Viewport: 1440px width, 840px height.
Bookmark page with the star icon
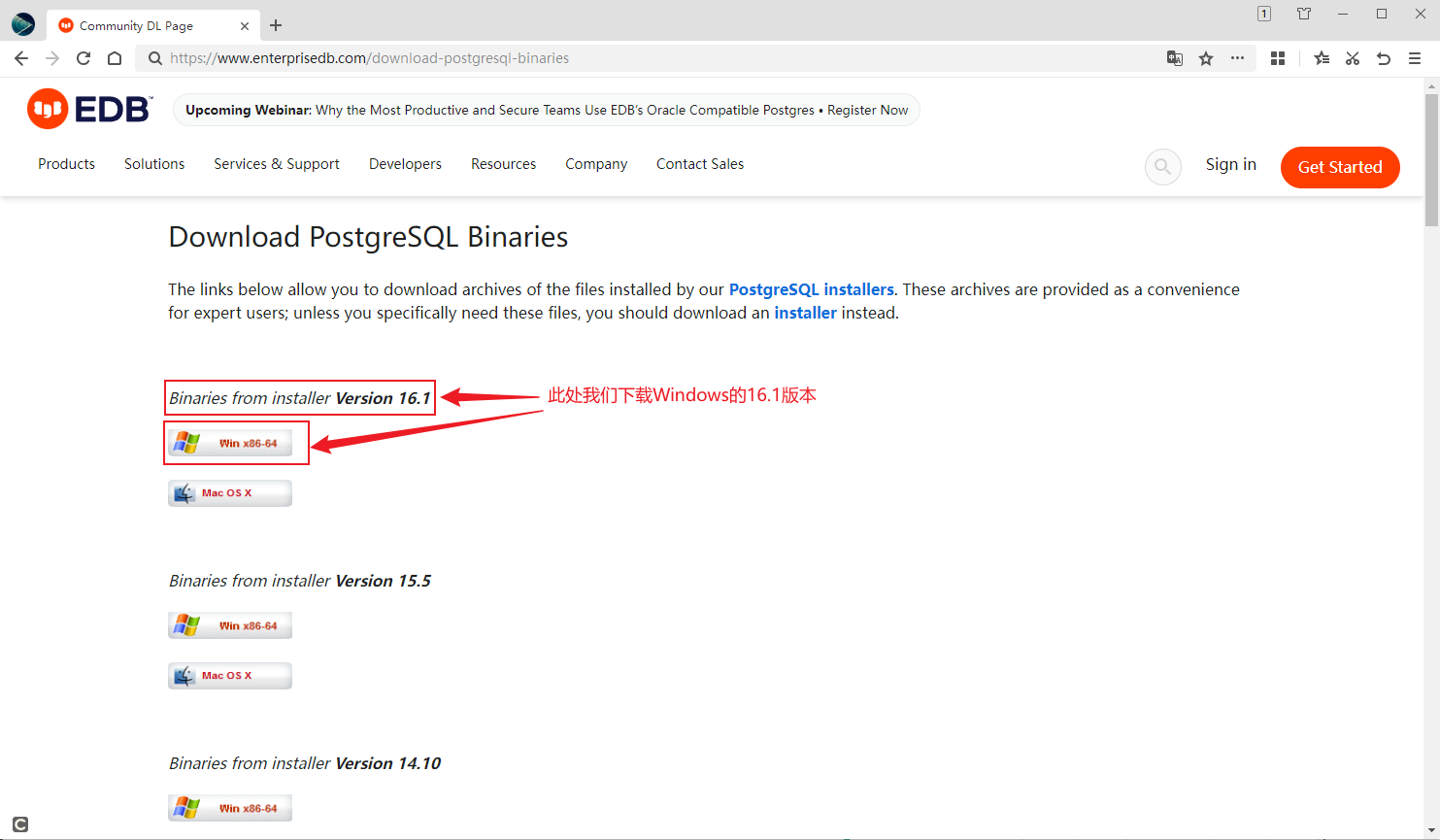pos(1206,58)
